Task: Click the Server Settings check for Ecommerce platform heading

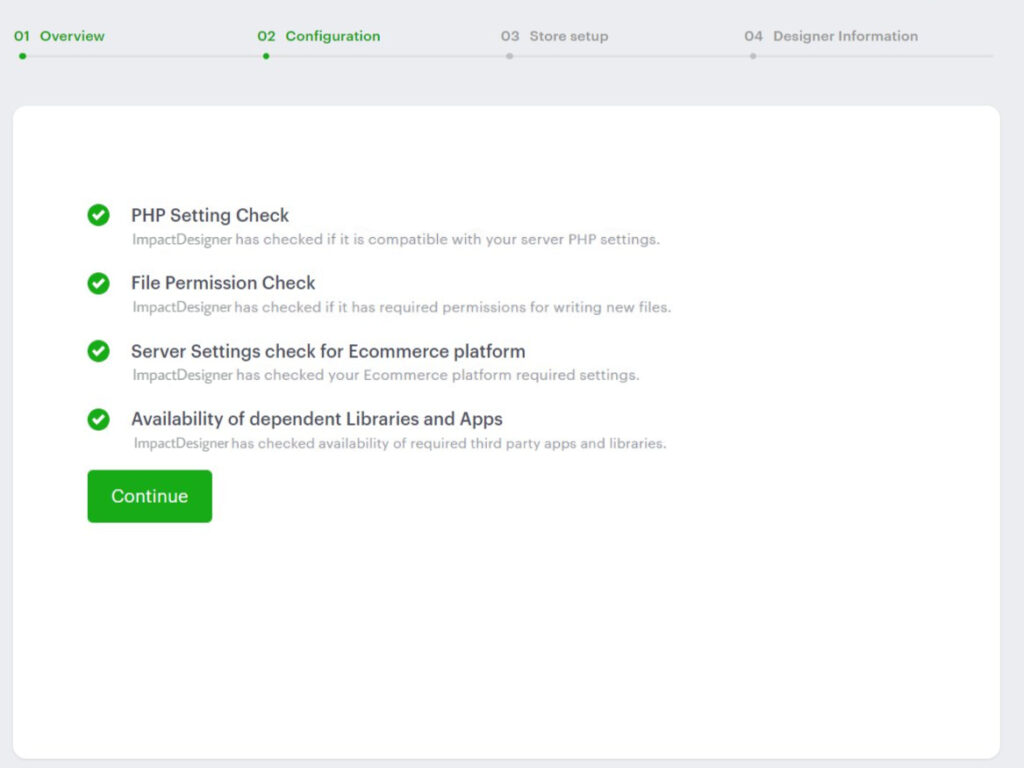Action: (328, 351)
